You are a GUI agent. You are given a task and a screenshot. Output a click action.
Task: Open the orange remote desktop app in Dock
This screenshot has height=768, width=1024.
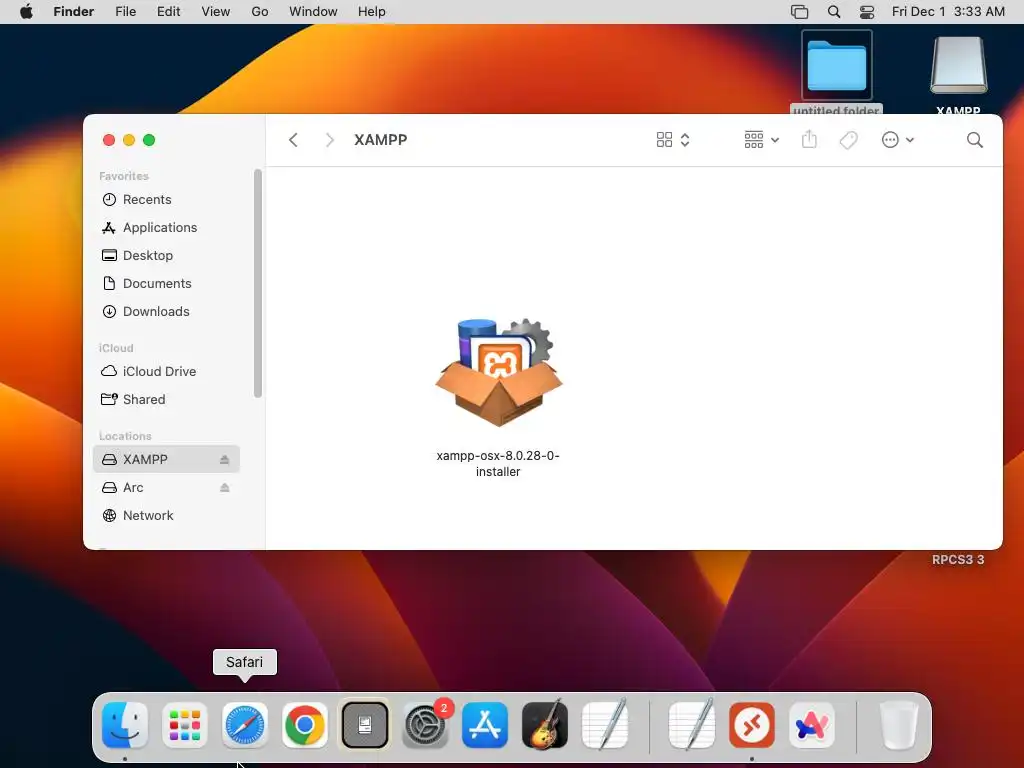(x=752, y=725)
